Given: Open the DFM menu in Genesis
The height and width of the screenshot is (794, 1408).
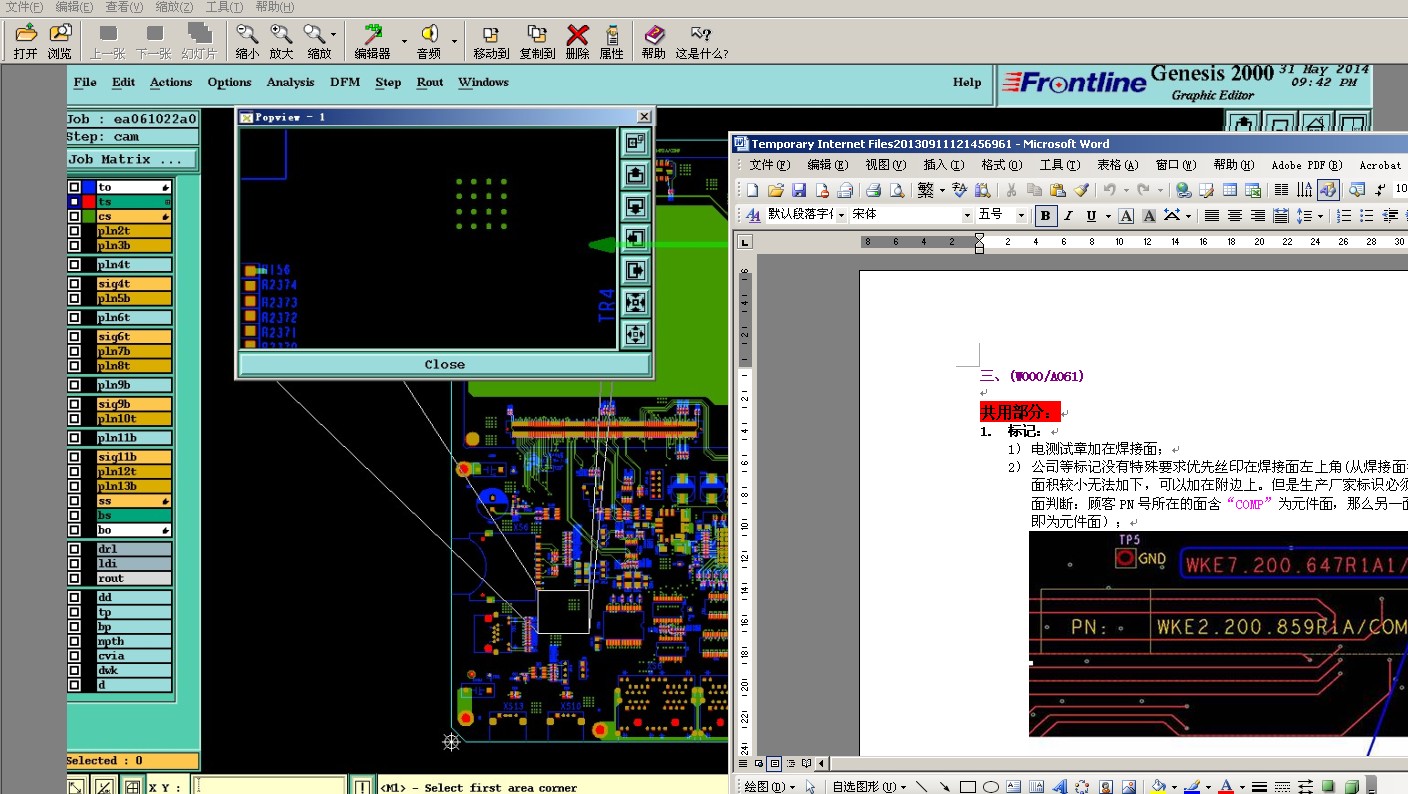Looking at the screenshot, I should pyautogui.click(x=344, y=82).
